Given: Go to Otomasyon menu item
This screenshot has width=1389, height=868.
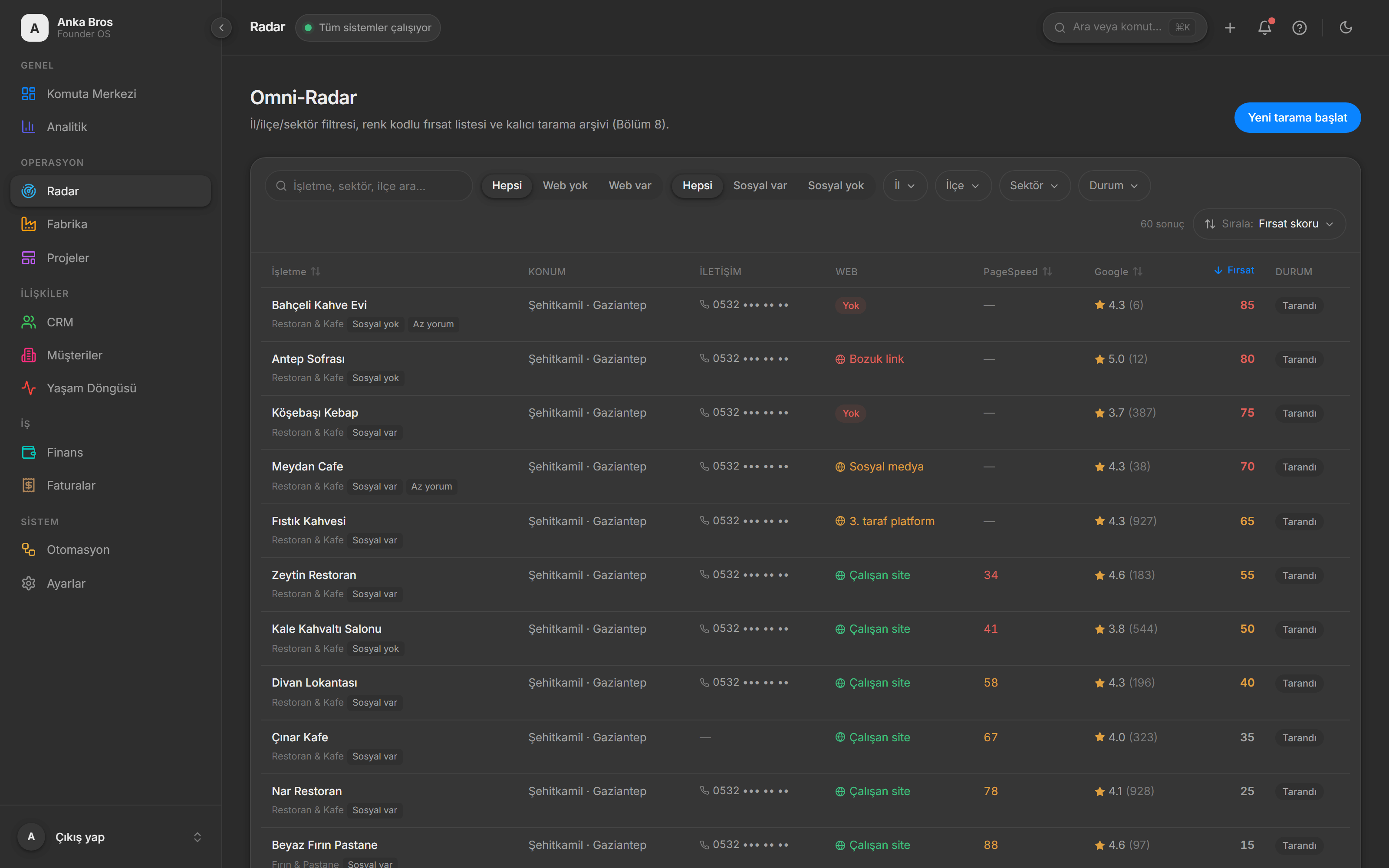Looking at the screenshot, I should click(110, 549).
